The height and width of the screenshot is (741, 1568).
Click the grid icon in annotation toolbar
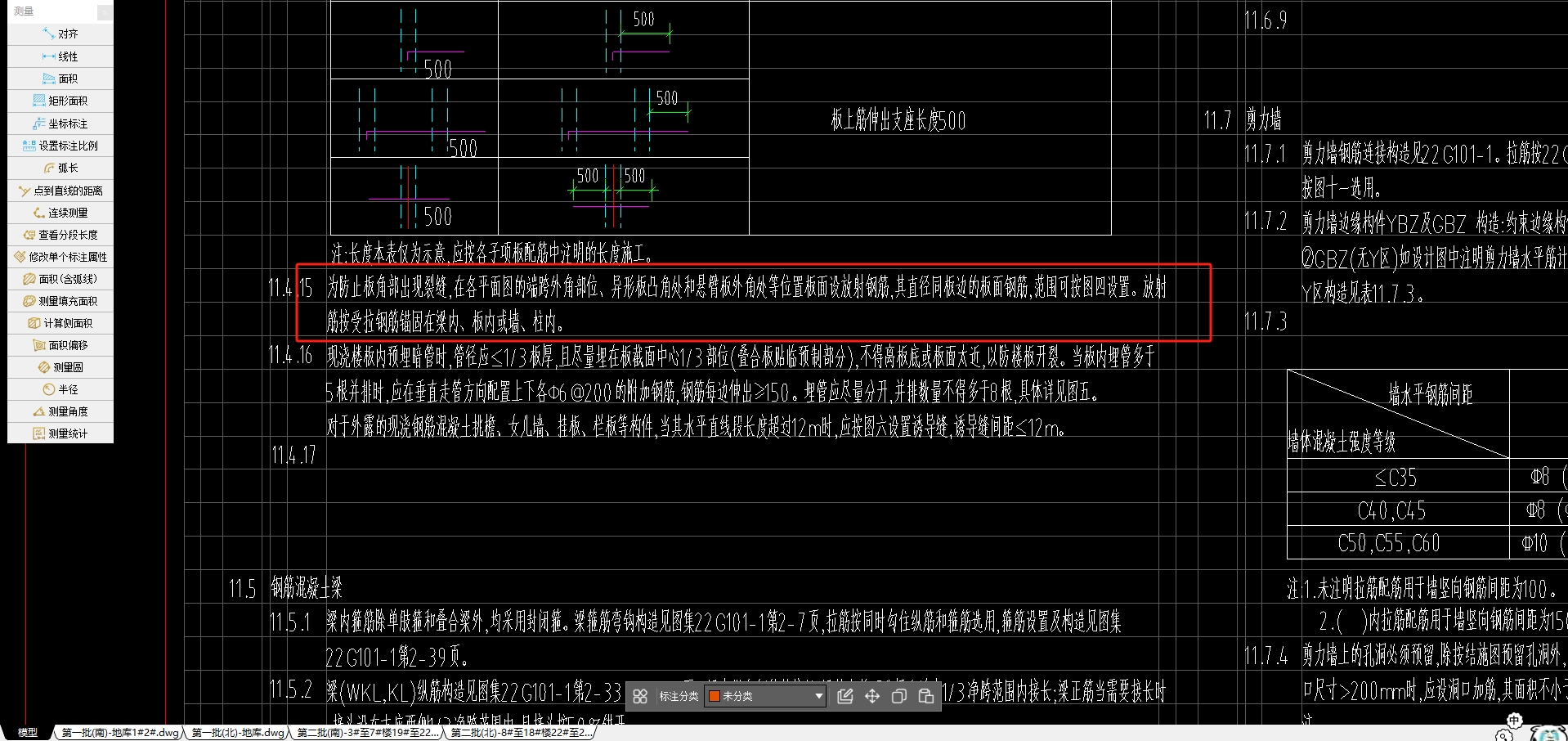tap(640, 696)
